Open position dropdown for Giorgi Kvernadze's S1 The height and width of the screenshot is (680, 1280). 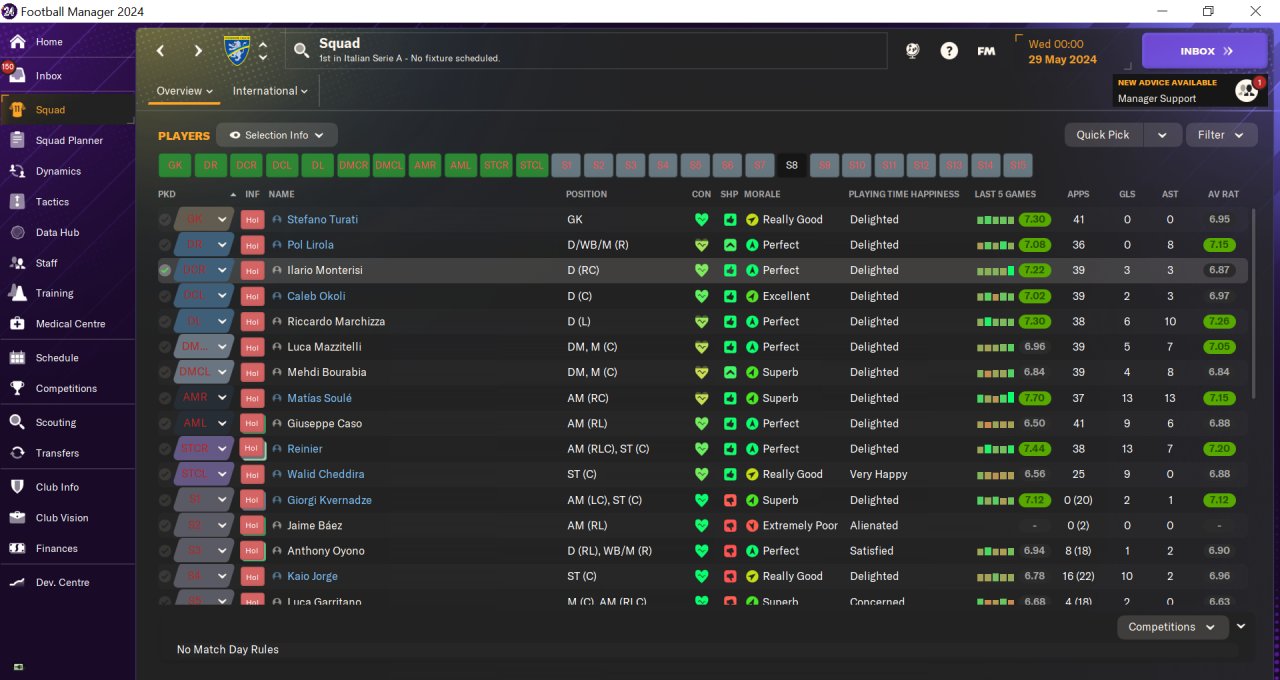point(222,500)
